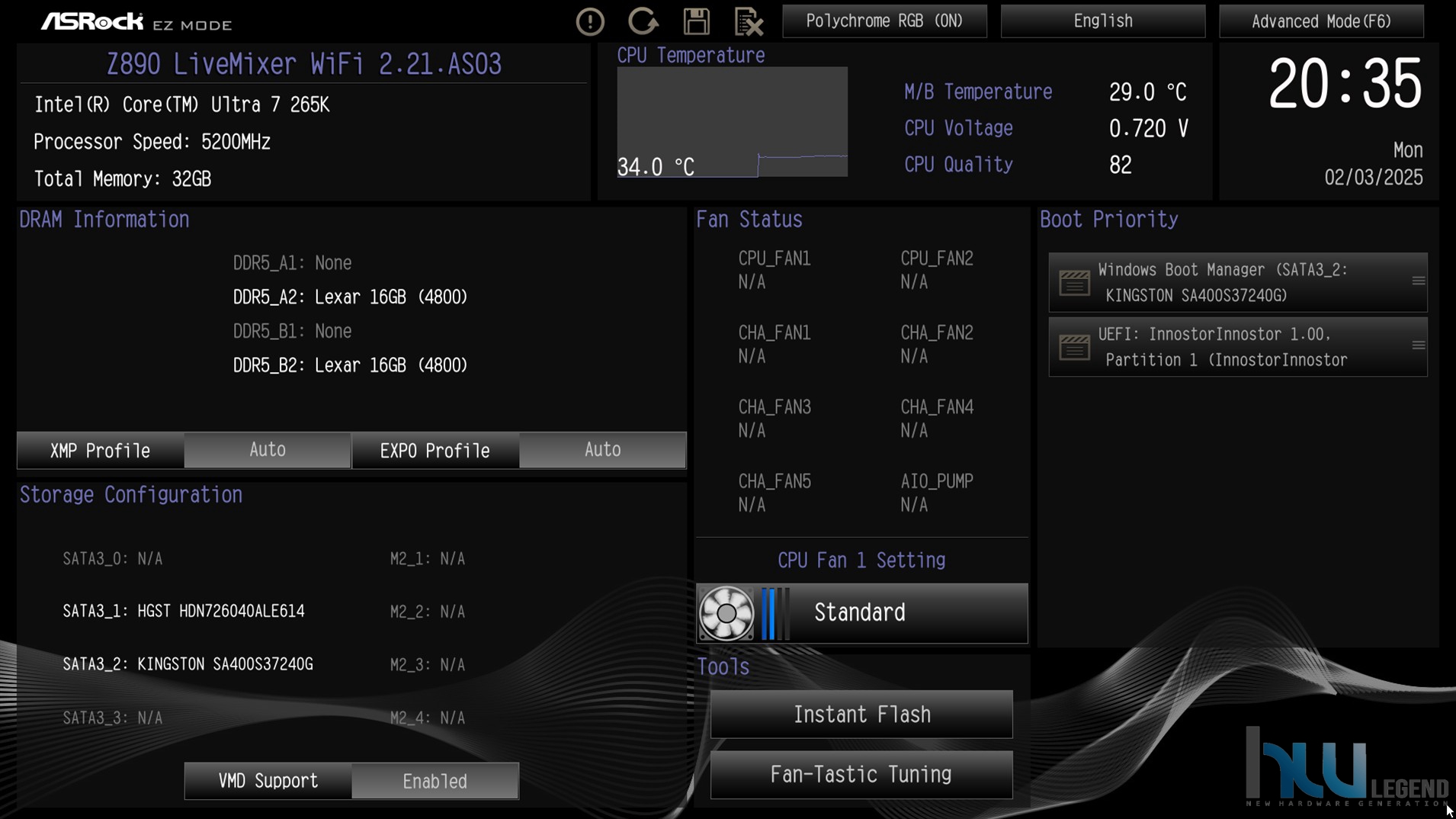Click the Fan Status heading
This screenshot has height=819, width=1456.
click(x=749, y=220)
